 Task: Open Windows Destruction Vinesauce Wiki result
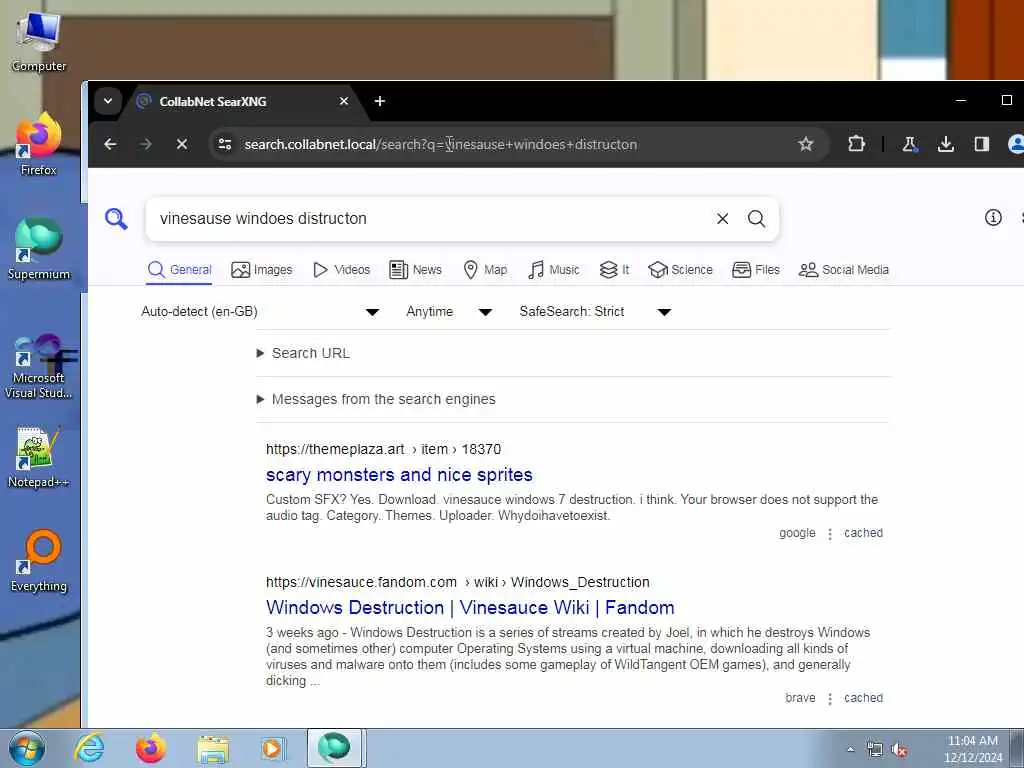470,607
